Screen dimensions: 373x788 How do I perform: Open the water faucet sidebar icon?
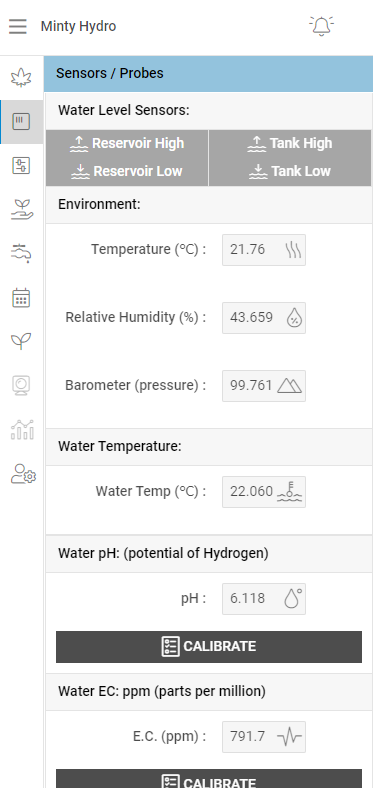[x=21, y=253]
